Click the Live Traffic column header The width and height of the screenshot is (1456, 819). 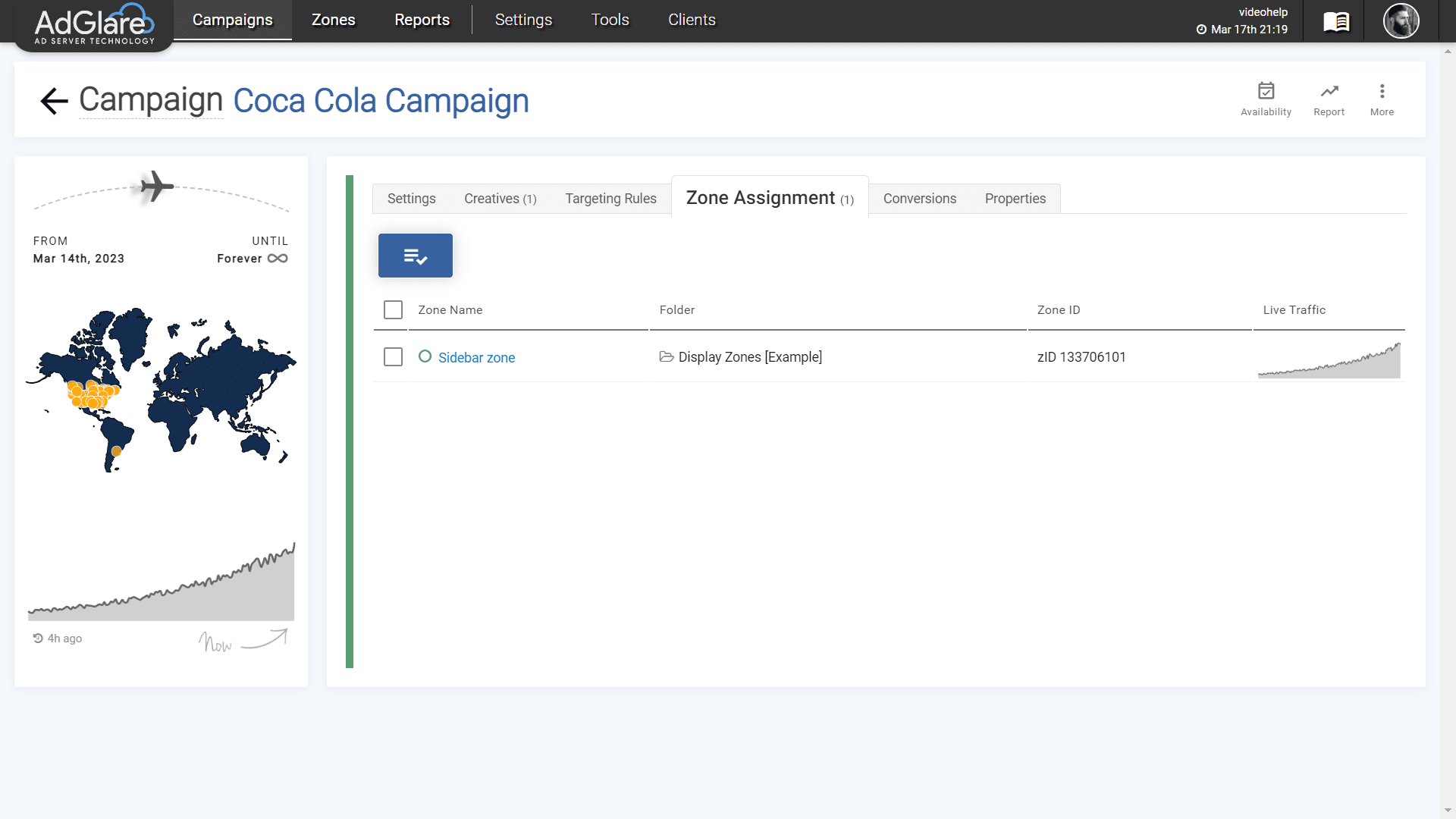click(1294, 310)
